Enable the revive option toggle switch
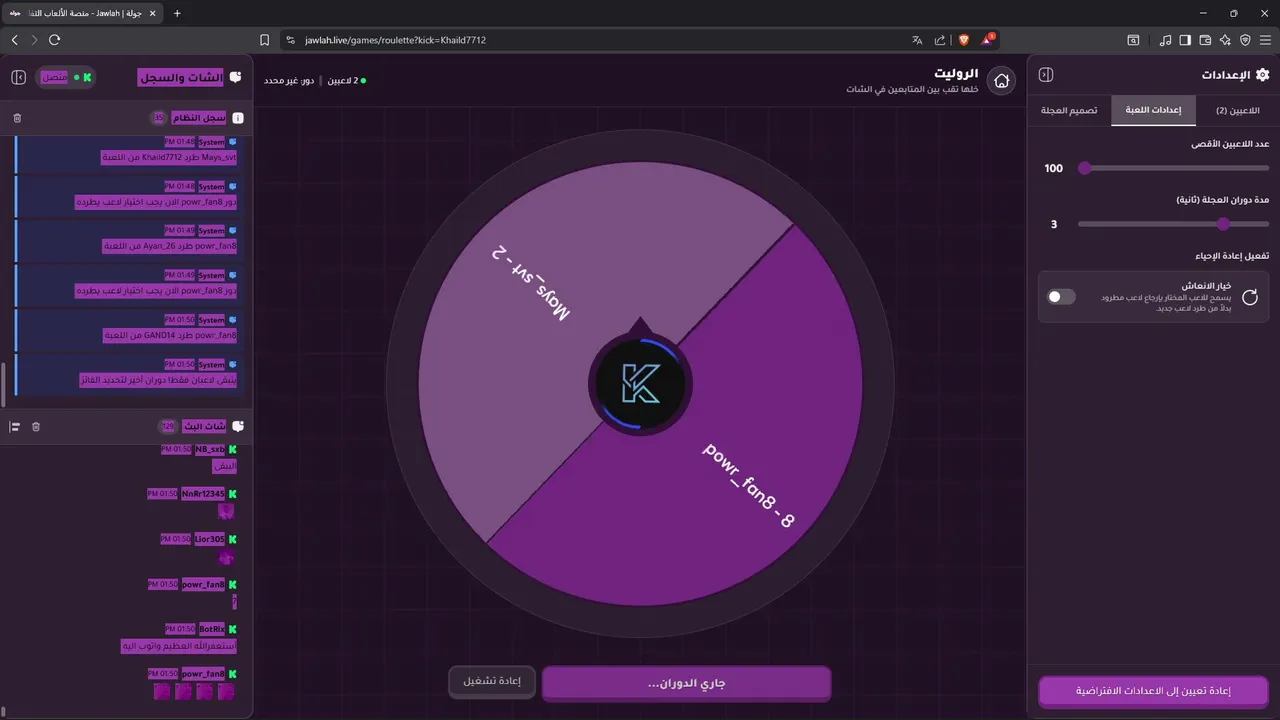This screenshot has width=1280, height=720. [1061, 297]
